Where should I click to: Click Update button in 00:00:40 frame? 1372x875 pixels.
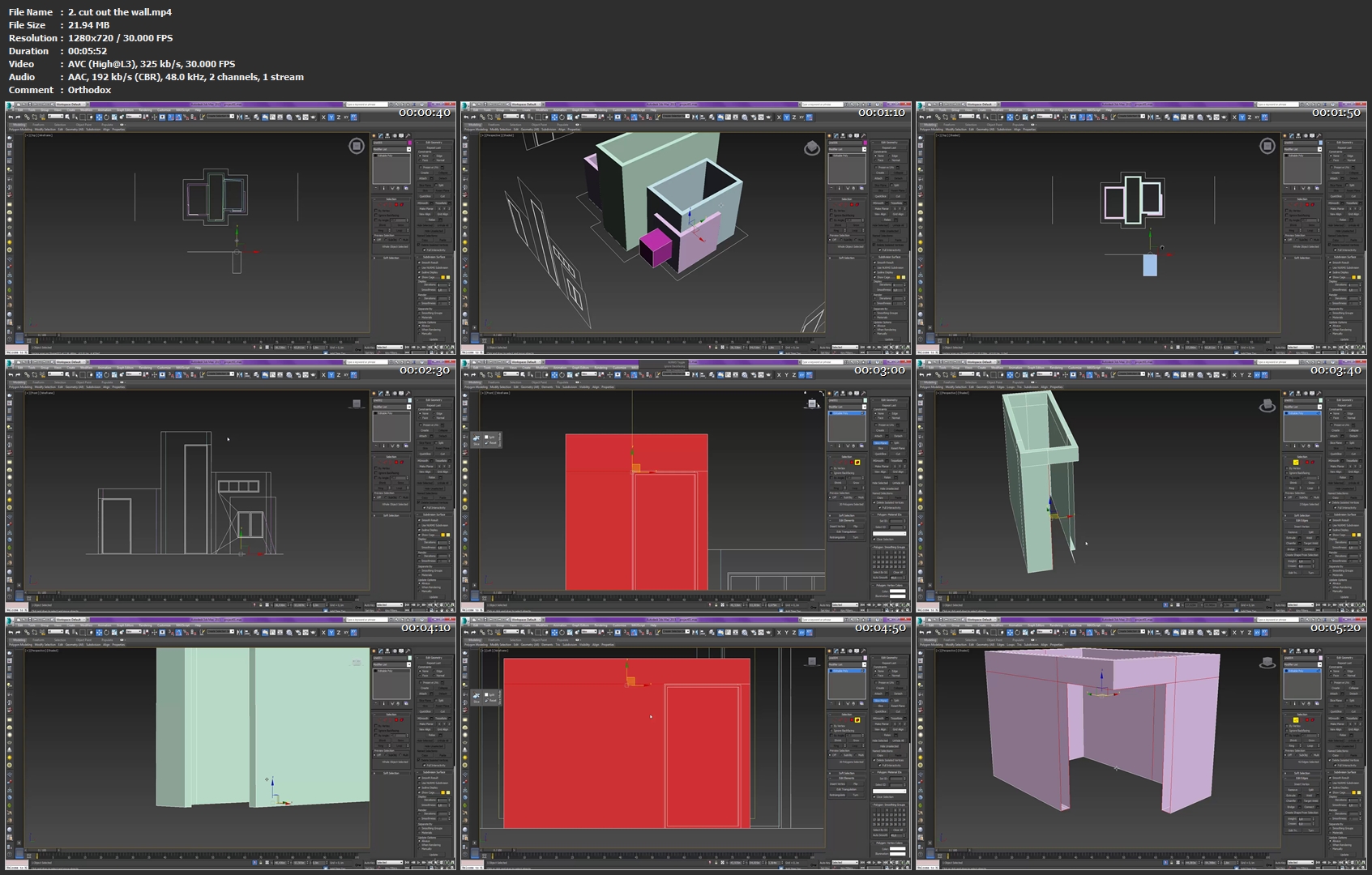pos(434,339)
